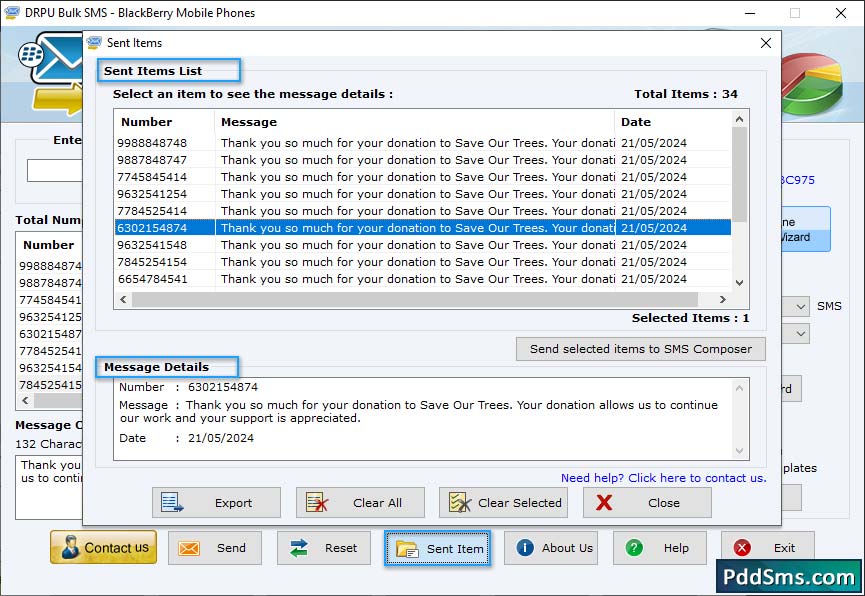Click the Sent Item button
Viewport: 865px width, 596px height.
pos(437,549)
